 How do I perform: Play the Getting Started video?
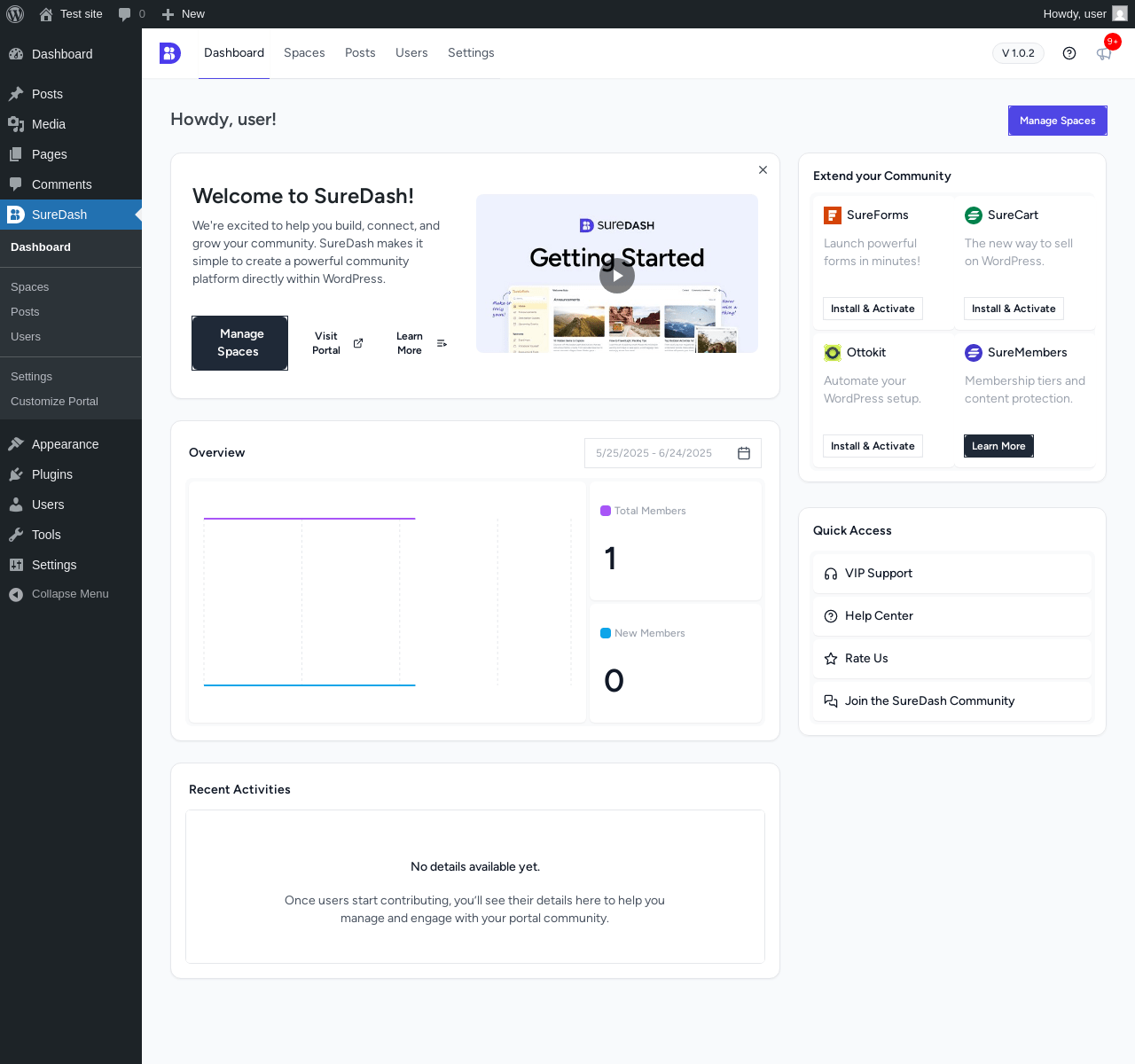[x=617, y=275]
